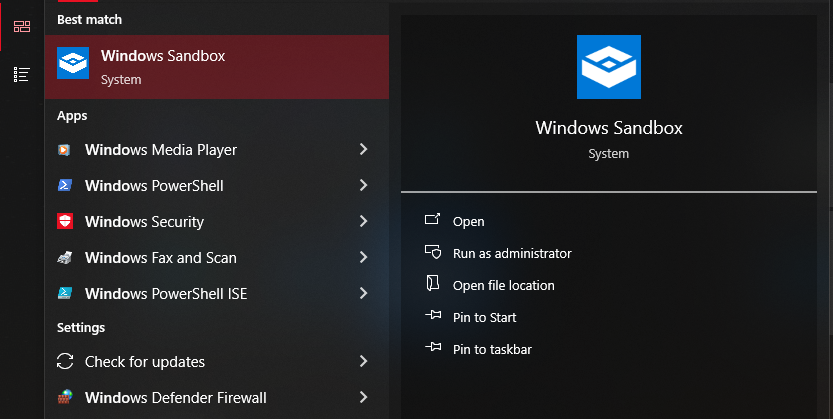Click the Check for updates refresh icon
The width and height of the screenshot is (833, 419).
[x=65, y=362]
